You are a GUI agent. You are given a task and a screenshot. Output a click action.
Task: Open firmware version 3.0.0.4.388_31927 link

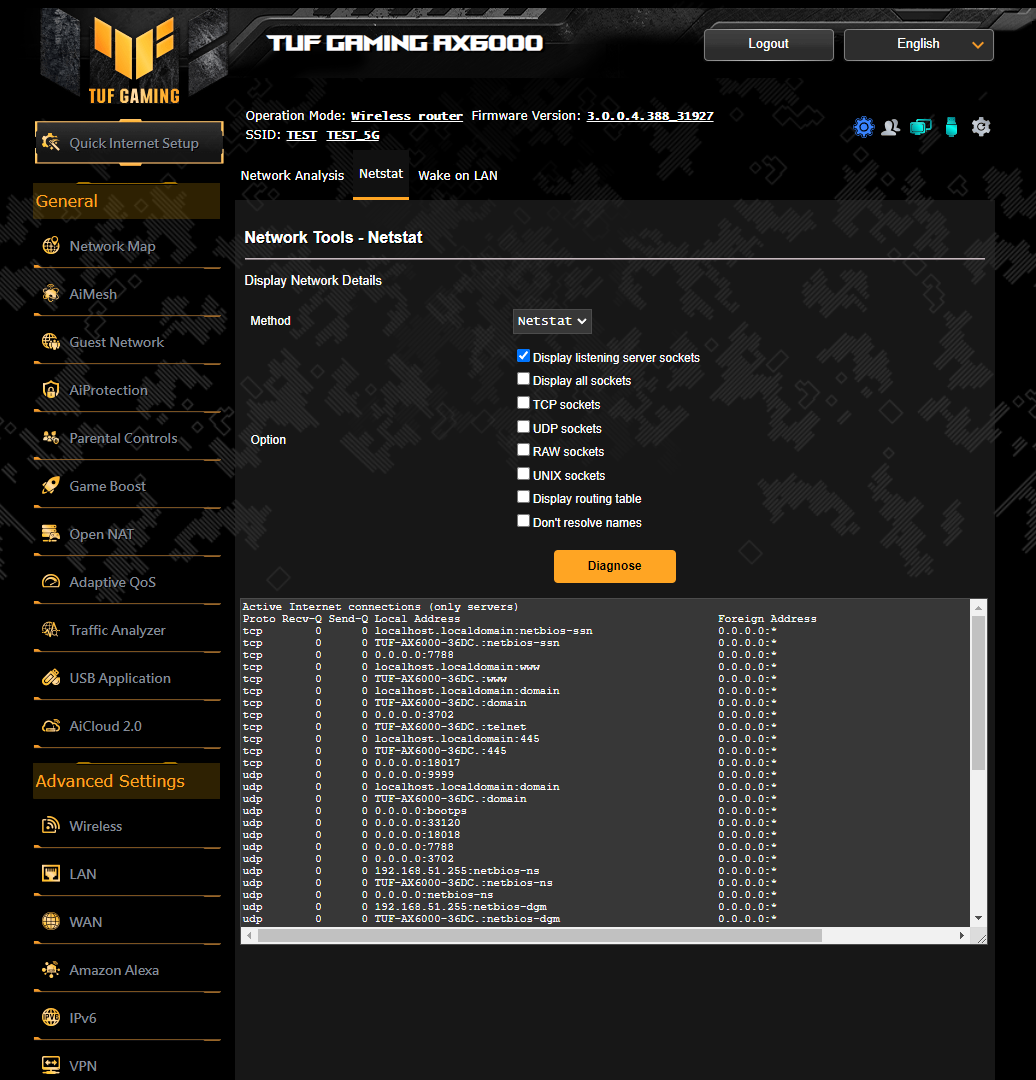tap(650, 116)
